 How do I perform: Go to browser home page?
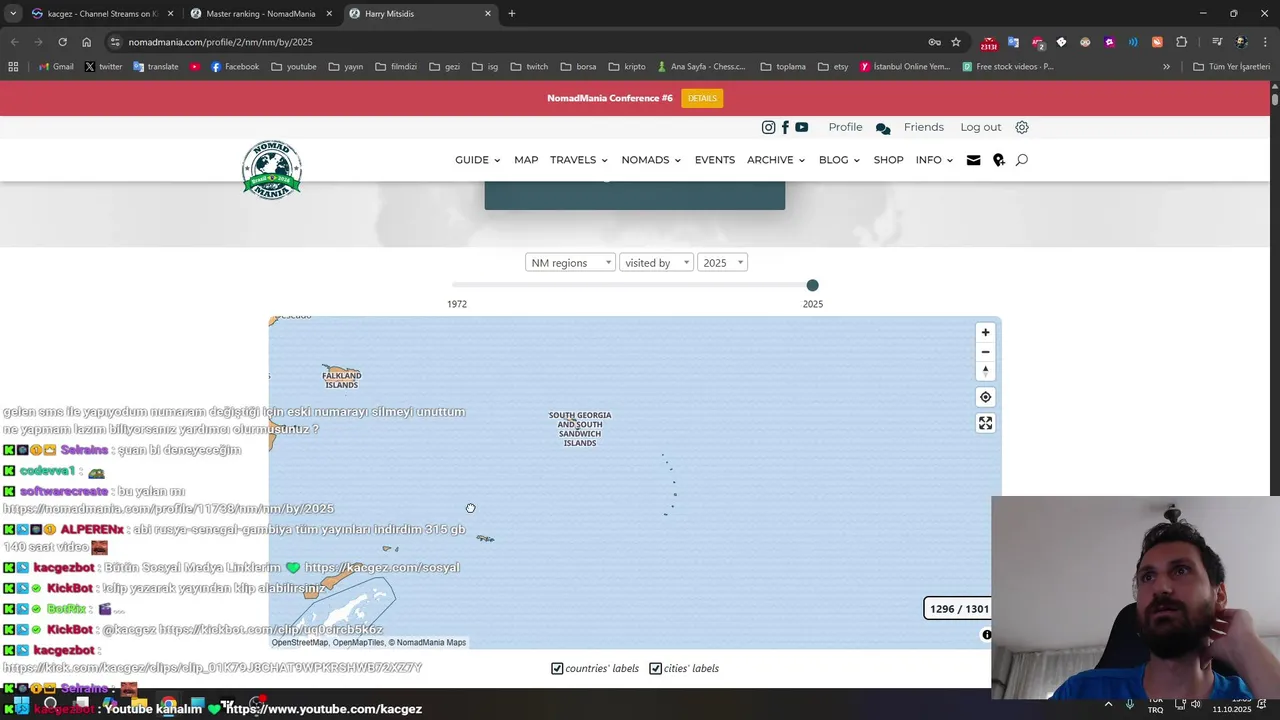(86, 42)
